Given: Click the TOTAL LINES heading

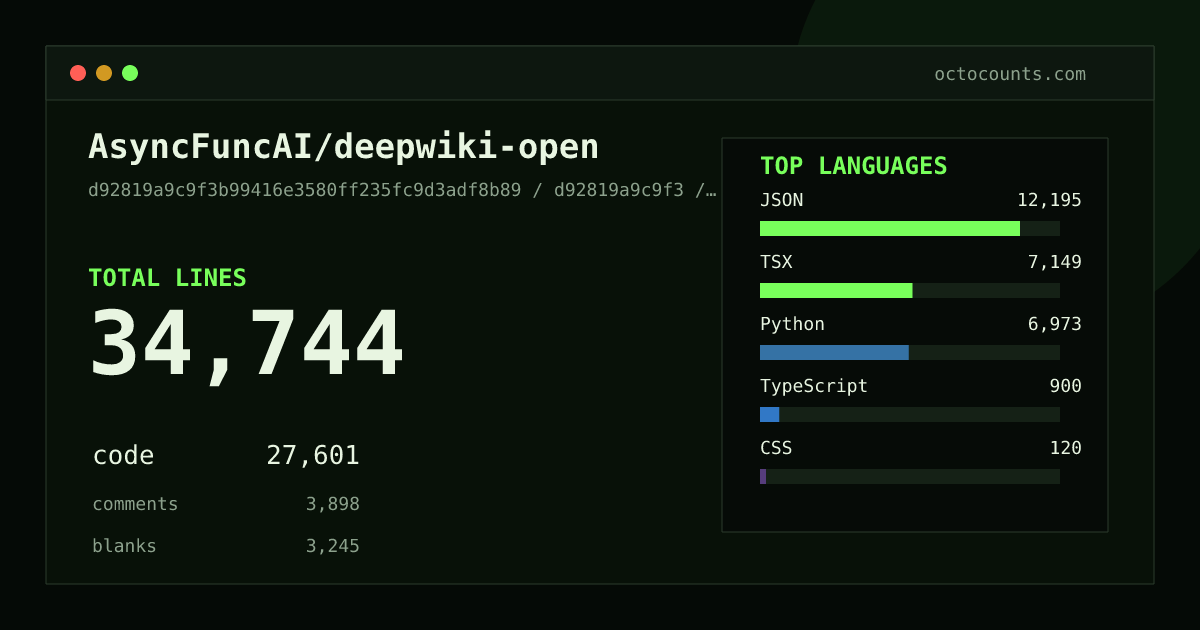Looking at the screenshot, I should (x=167, y=278).
